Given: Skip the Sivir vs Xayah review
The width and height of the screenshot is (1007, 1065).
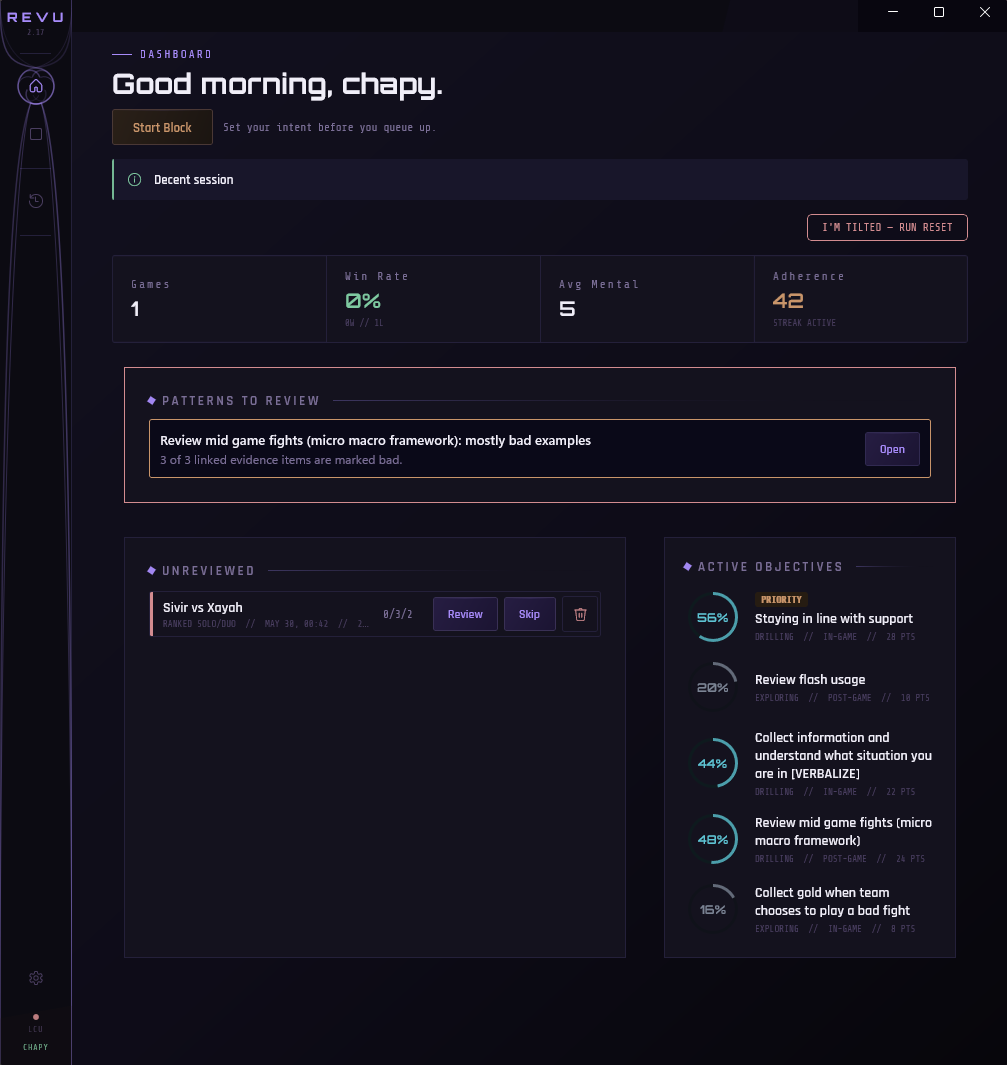Looking at the screenshot, I should tap(529, 614).
